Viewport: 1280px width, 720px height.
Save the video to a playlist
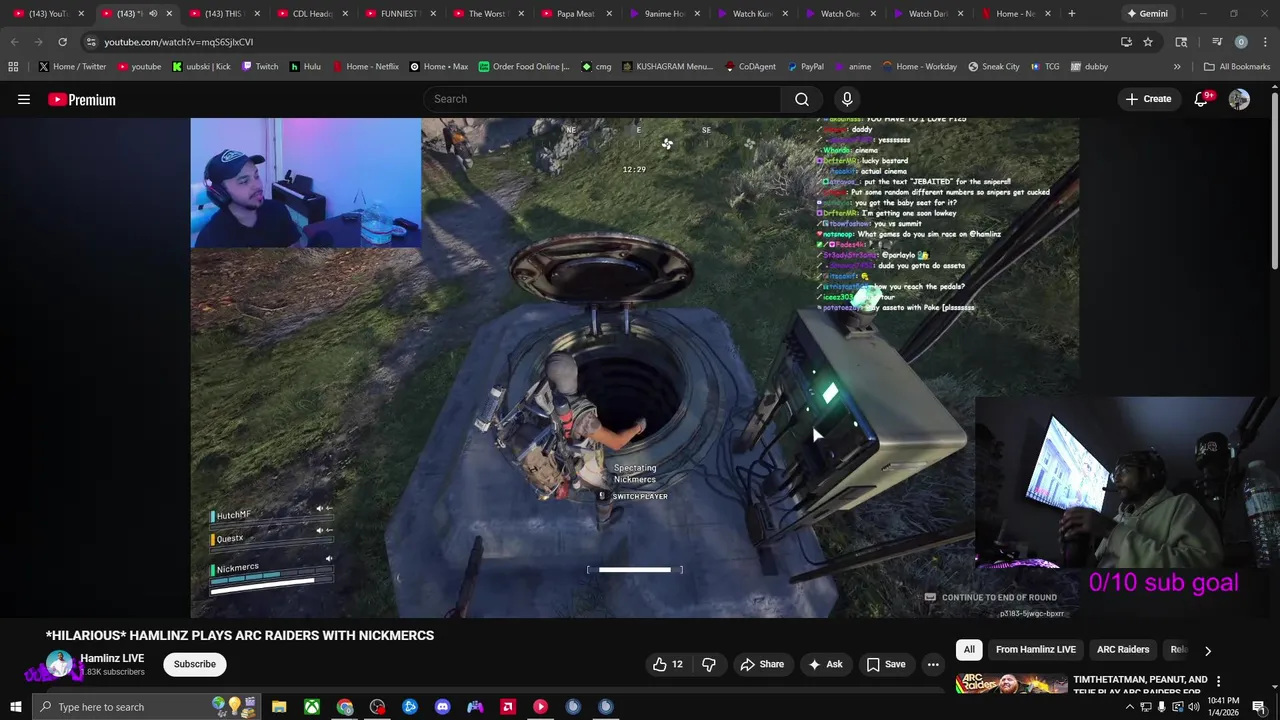pos(886,664)
